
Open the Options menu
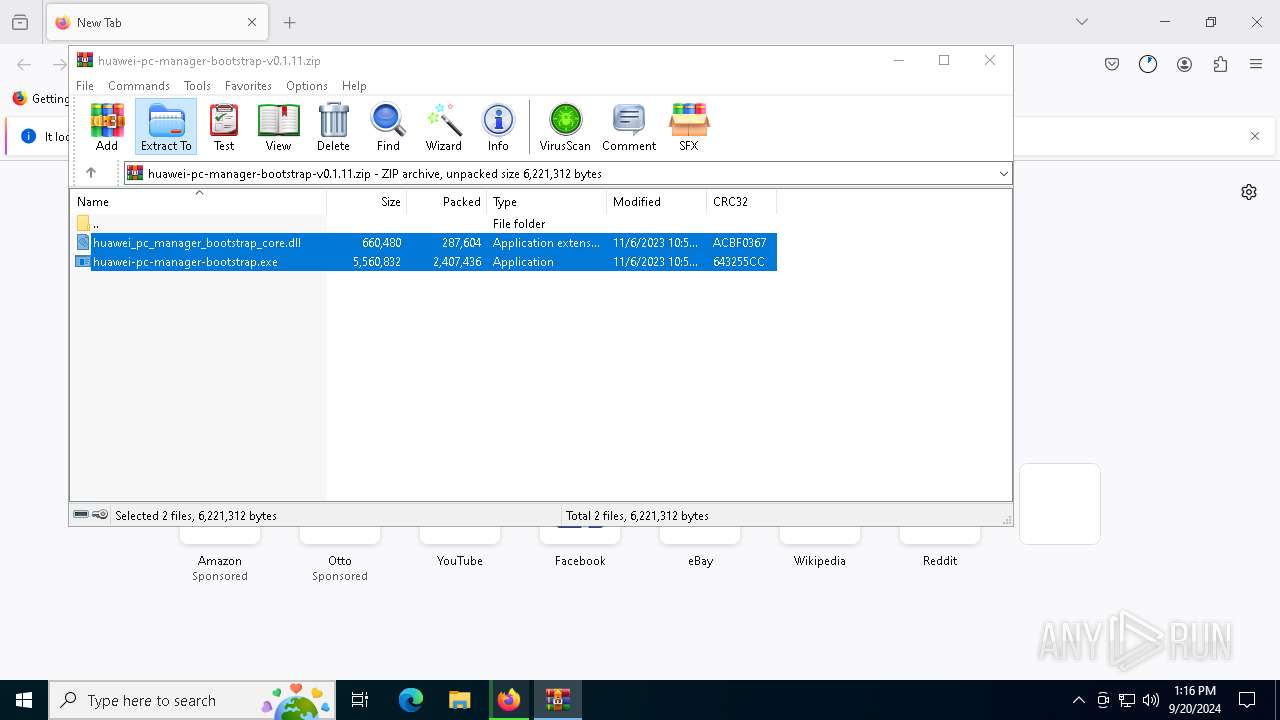(x=307, y=86)
